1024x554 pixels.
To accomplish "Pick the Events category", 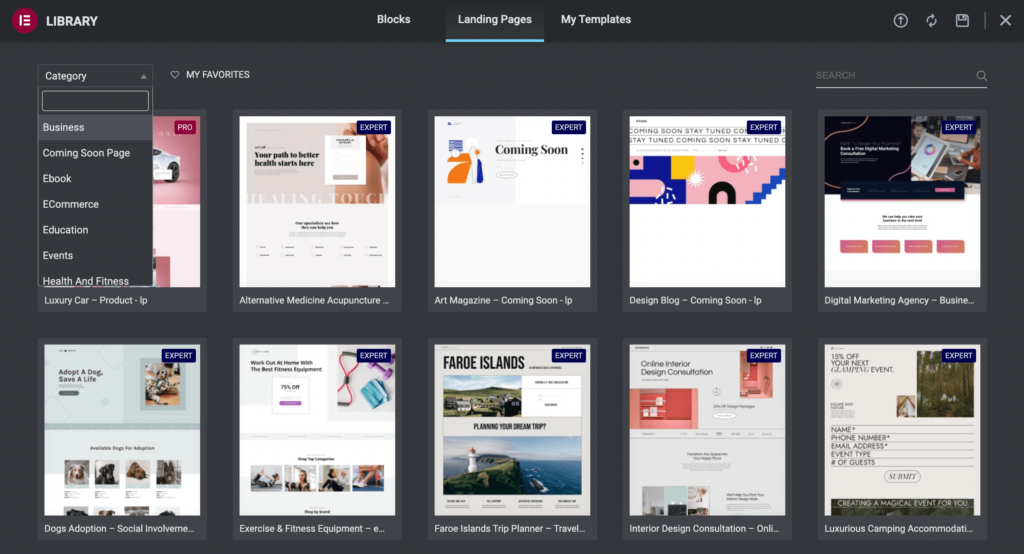I will (x=95, y=255).
